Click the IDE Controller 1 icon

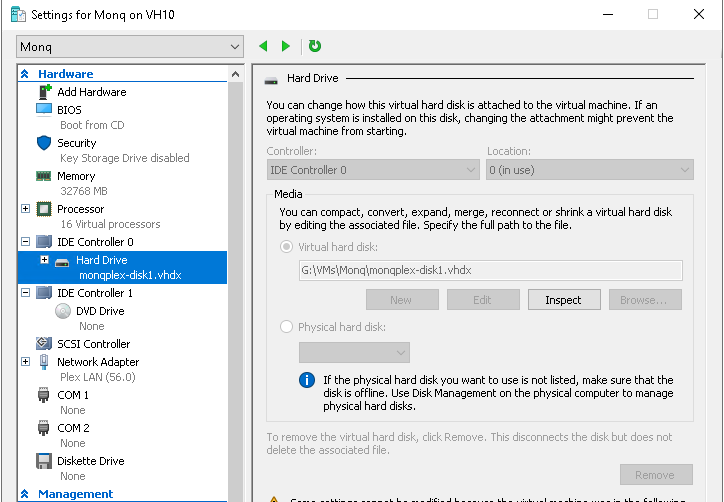pyautogui.click(x=44, y=293)
